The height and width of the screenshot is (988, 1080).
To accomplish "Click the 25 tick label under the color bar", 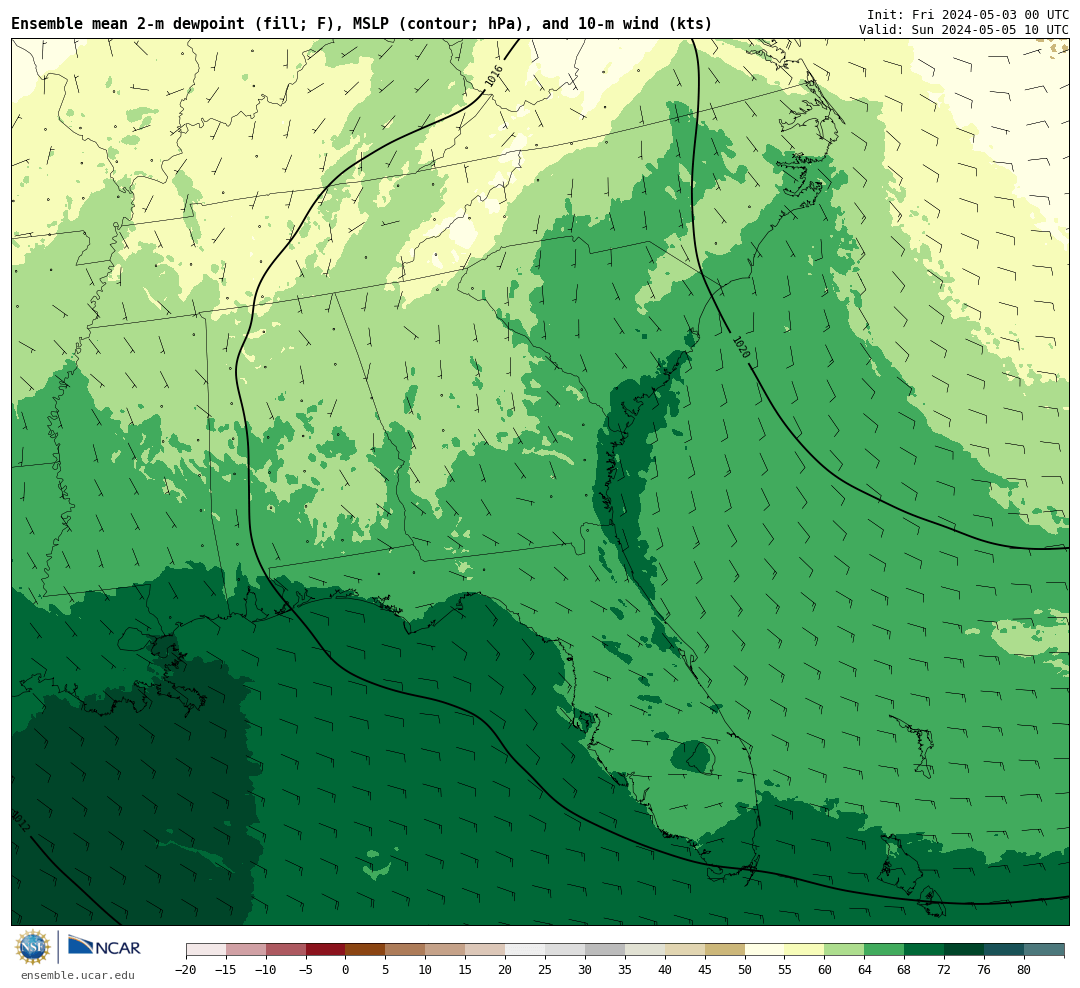I will [546, 969].
